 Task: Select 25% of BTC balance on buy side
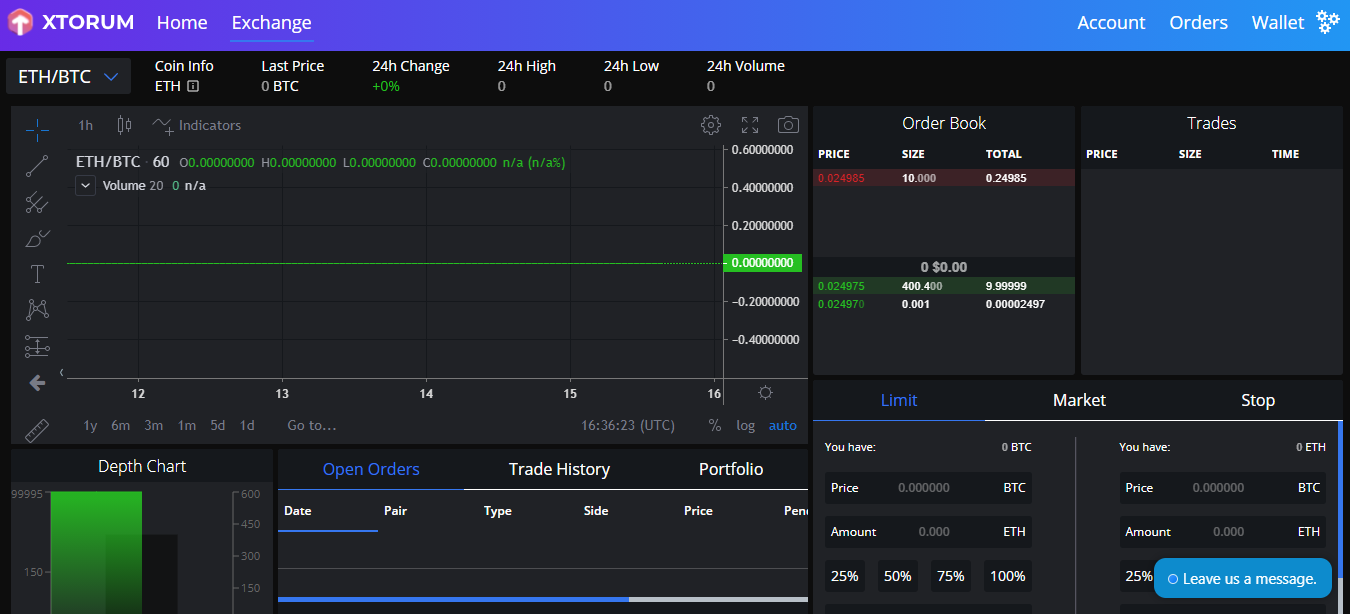pos(845,576)
